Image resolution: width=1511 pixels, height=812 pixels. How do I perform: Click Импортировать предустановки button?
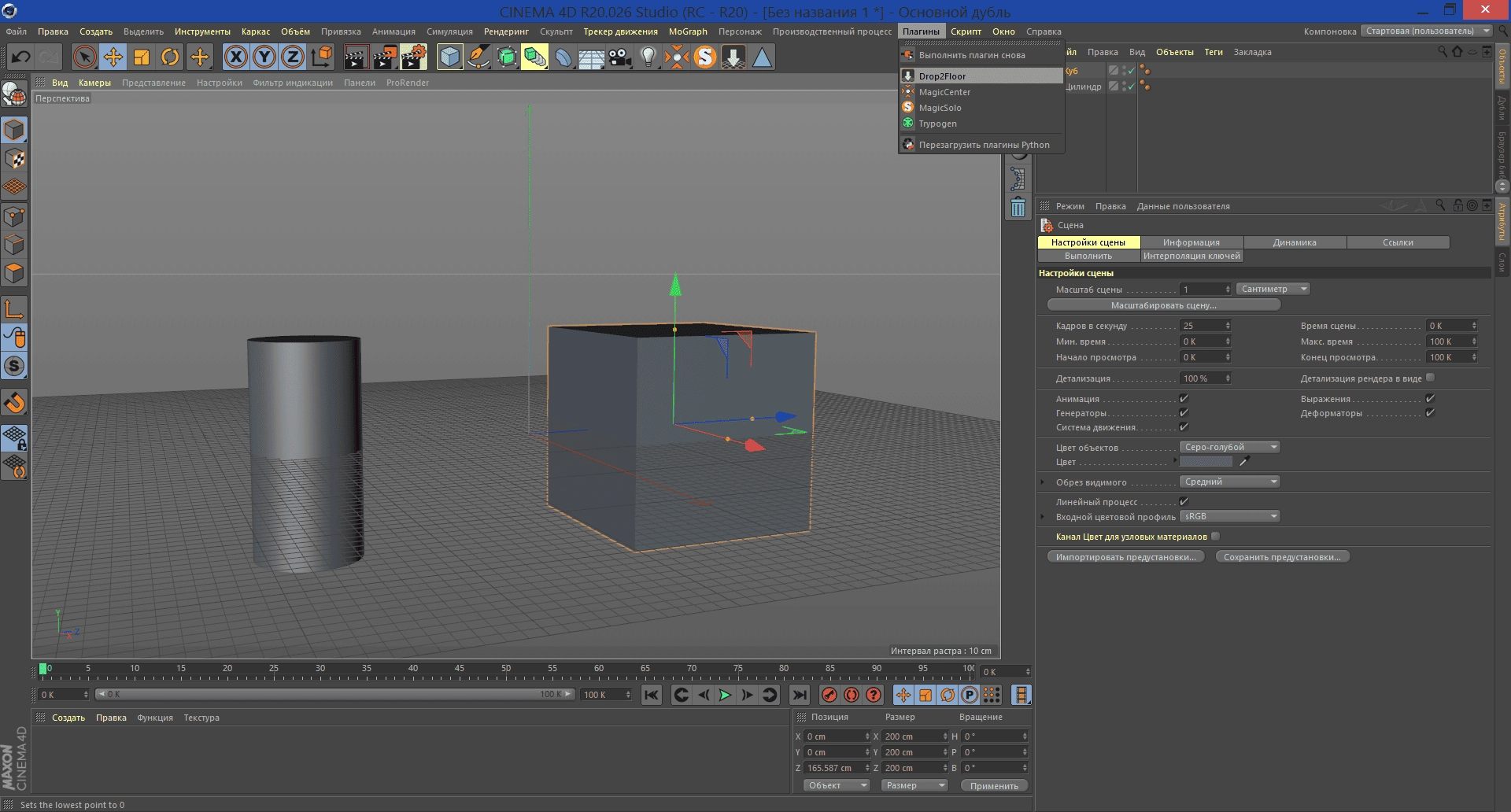pos(1126,557)
